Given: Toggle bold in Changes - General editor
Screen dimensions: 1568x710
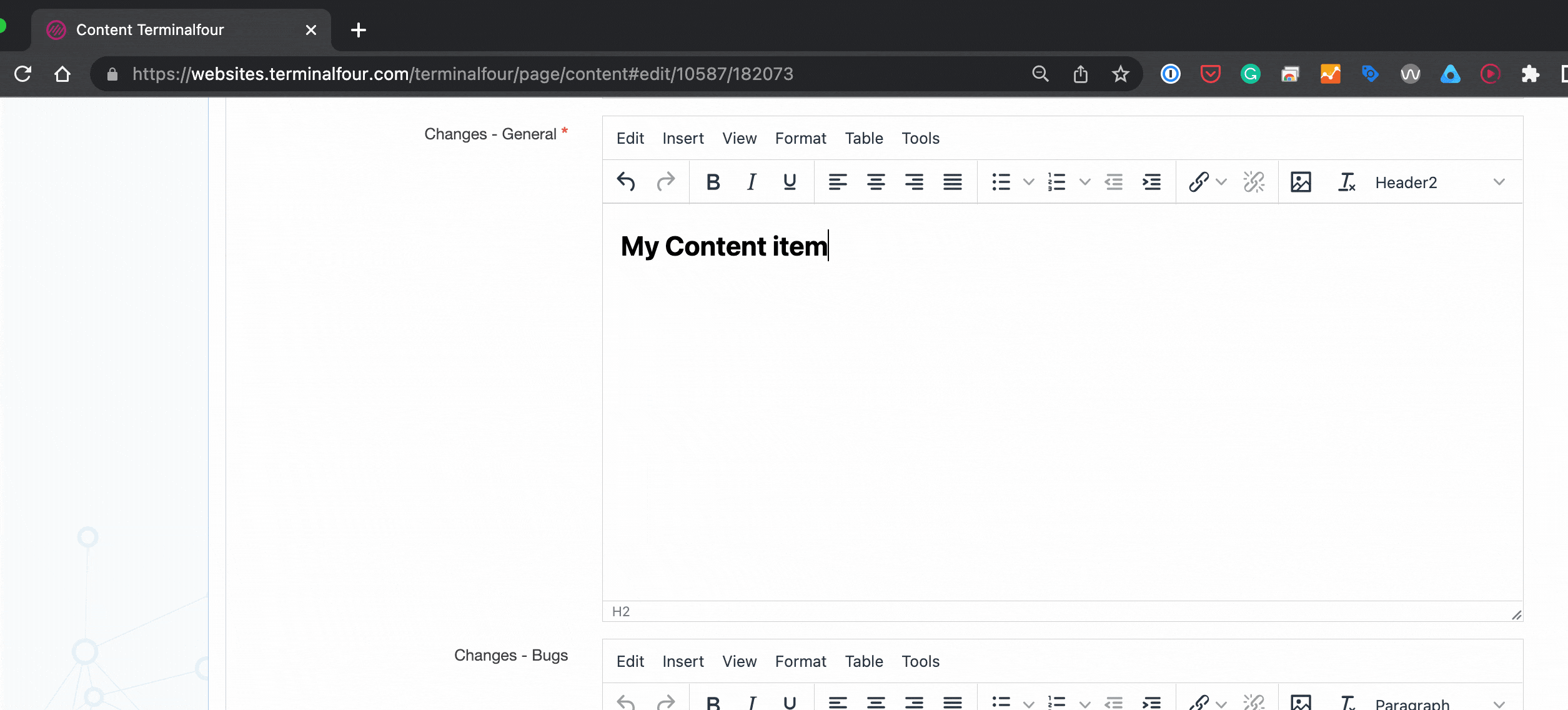Looking at the screenshot, I should click(x=713, y=182).
